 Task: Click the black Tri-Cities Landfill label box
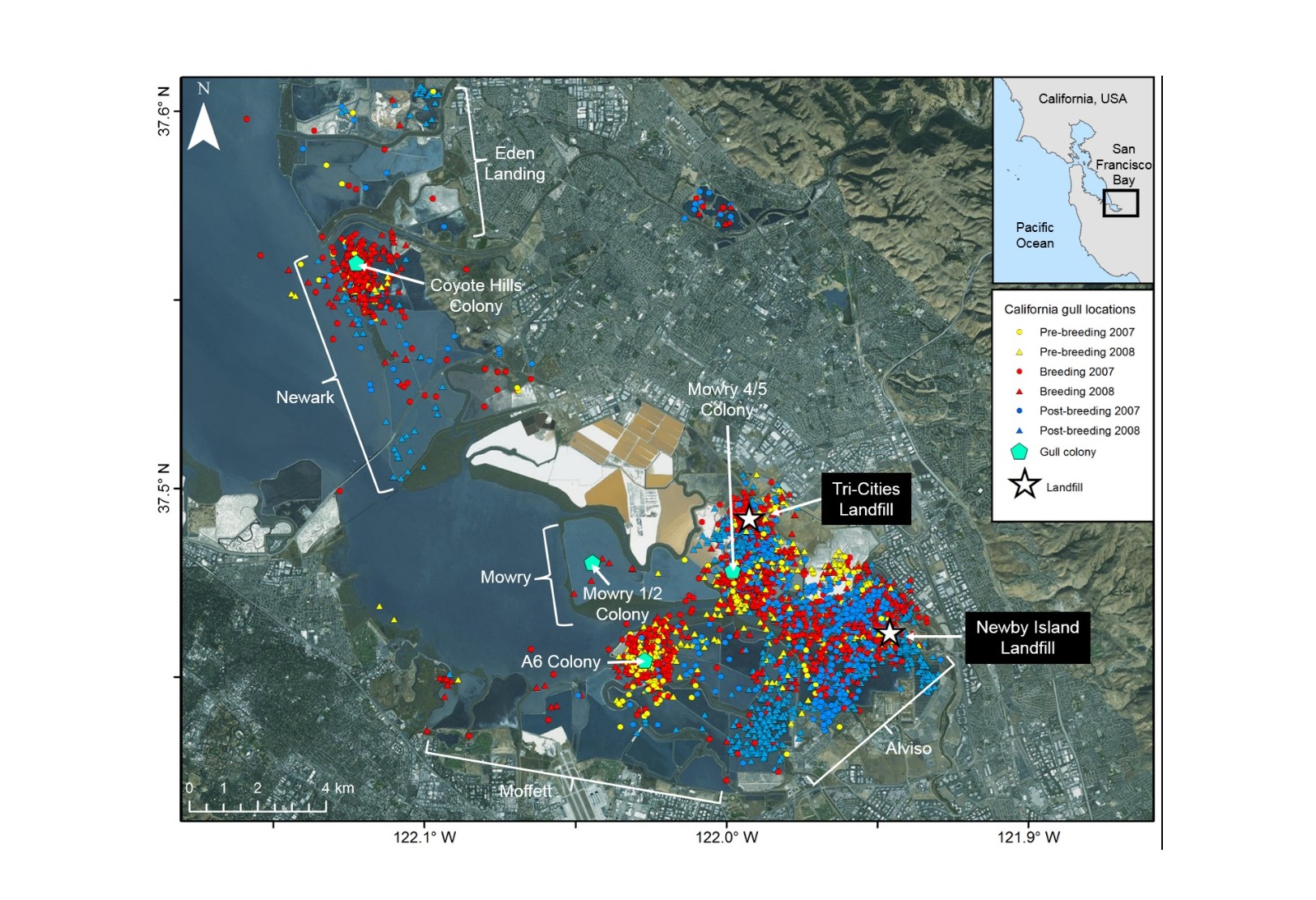pyautogui.click(x=866, y=499)
